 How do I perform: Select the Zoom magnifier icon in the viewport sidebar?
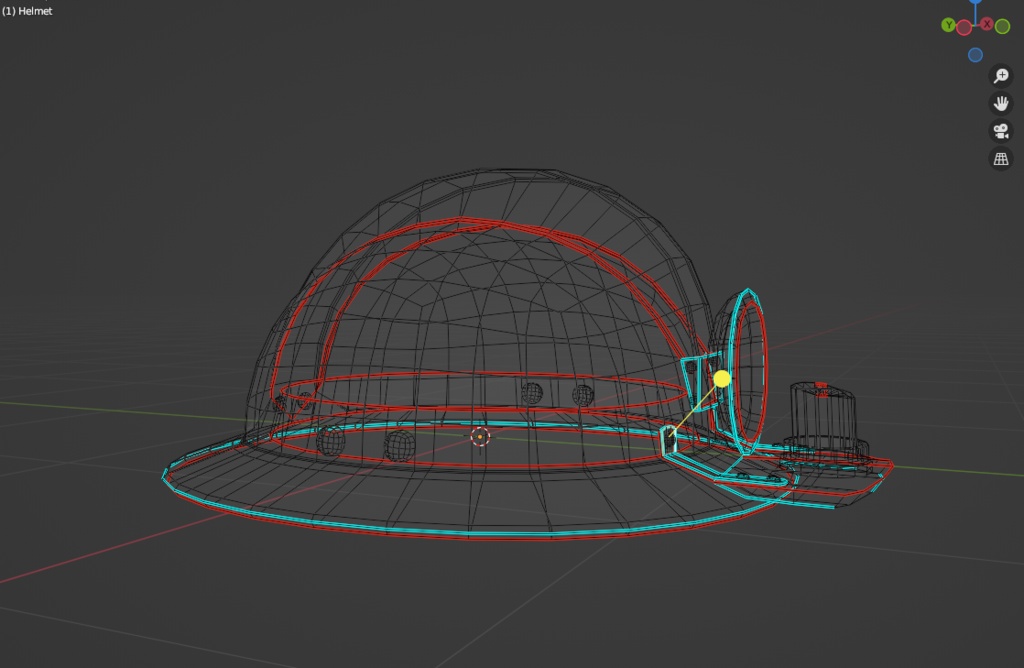pos(1000,76)
